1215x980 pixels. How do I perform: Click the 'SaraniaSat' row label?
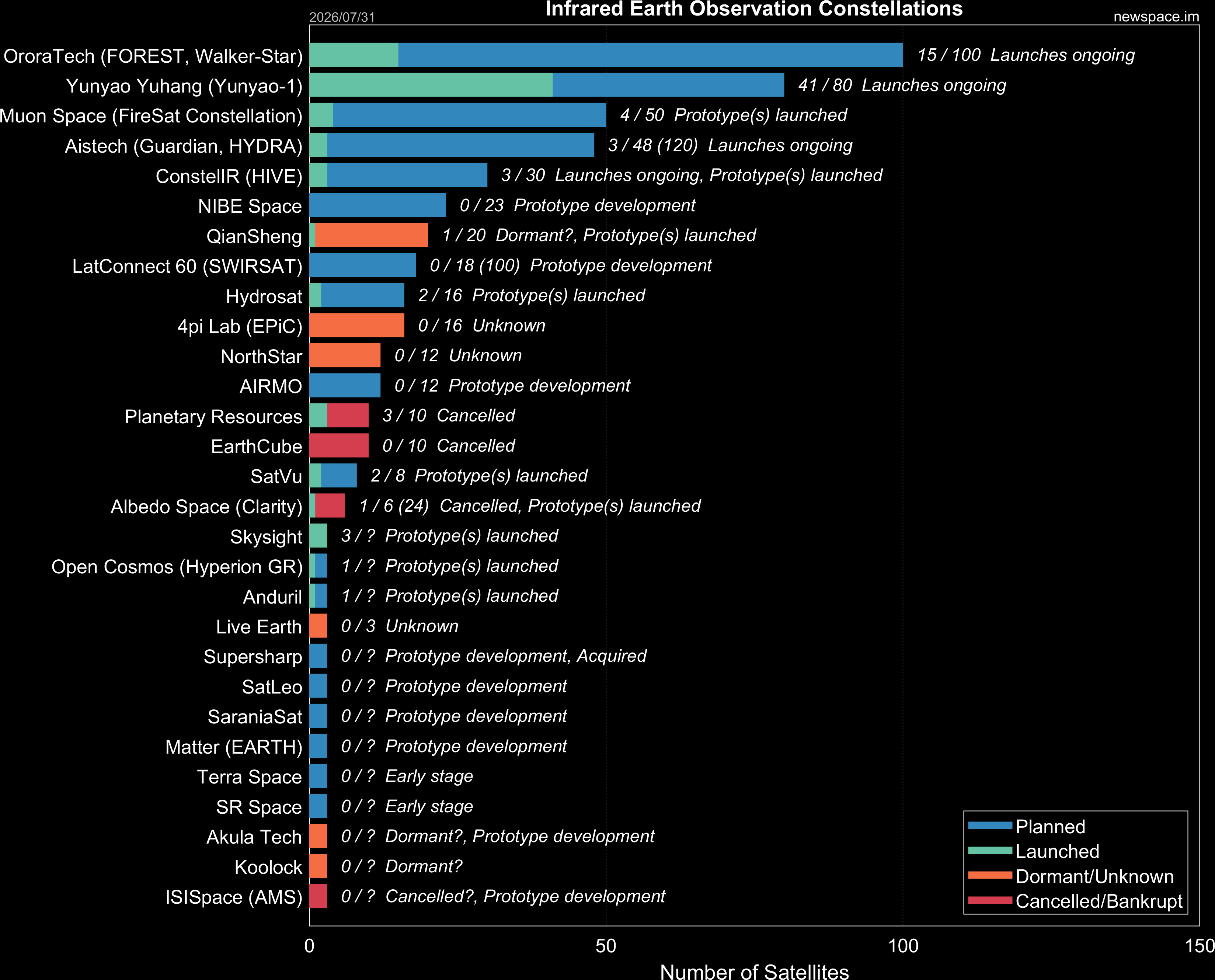tap(255, 716)
